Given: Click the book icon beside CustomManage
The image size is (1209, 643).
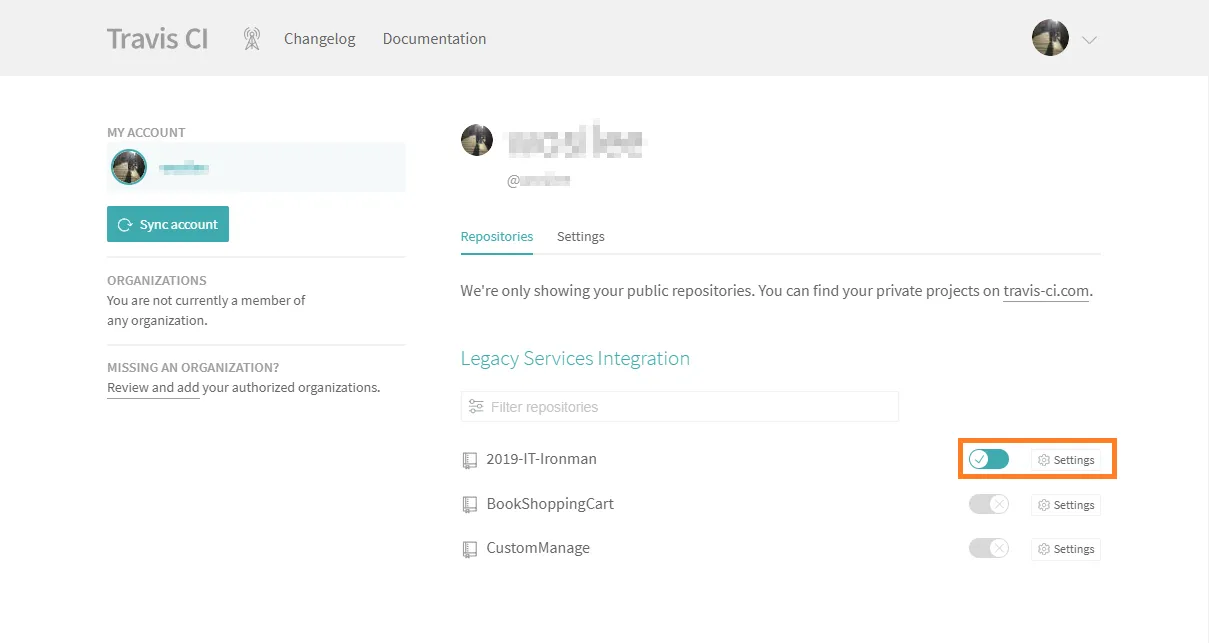Looking at the screenshot, I should click(x=470, y=549).
